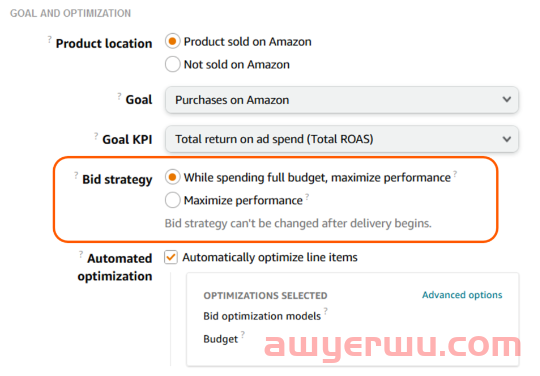Image resolution: width=540 pixels, height=376 pixels.
Task: Open the help icon beside Budget optimization
Action: 243,334
